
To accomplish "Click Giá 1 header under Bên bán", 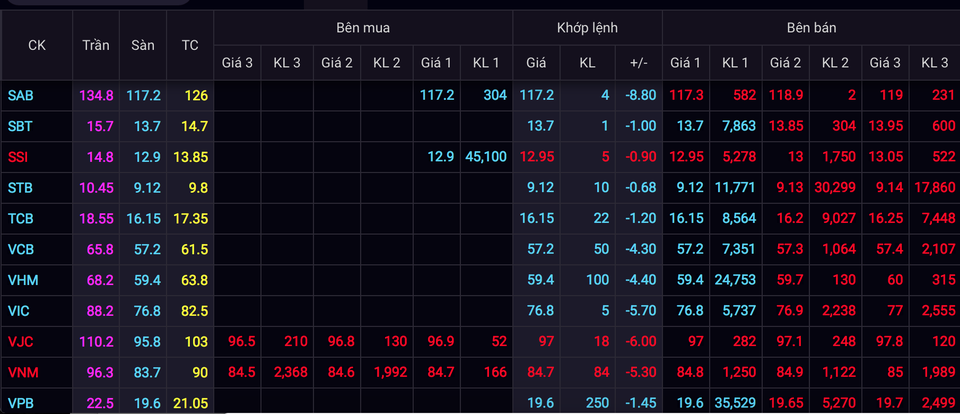I will pos(686,62).
